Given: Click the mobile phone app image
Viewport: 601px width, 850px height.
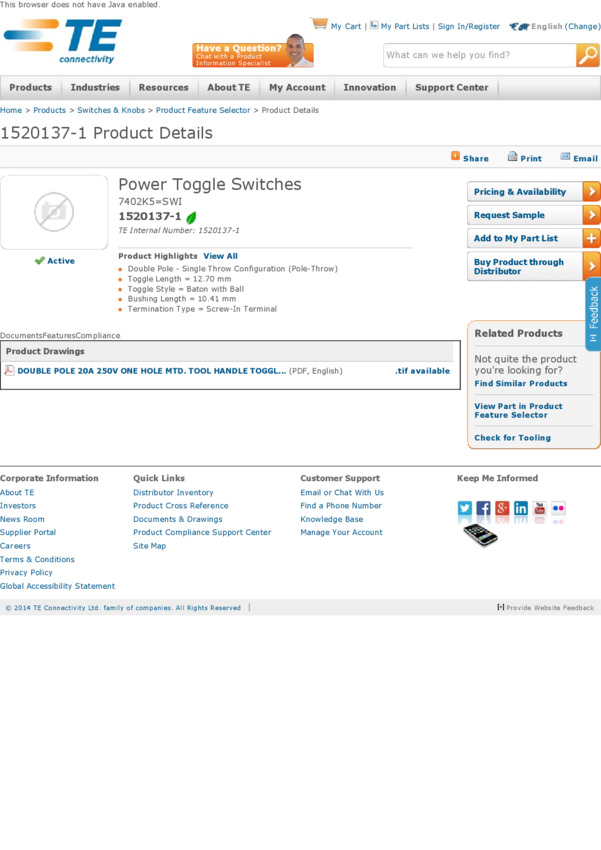Looking at the screenshot, I should point(481,535).
